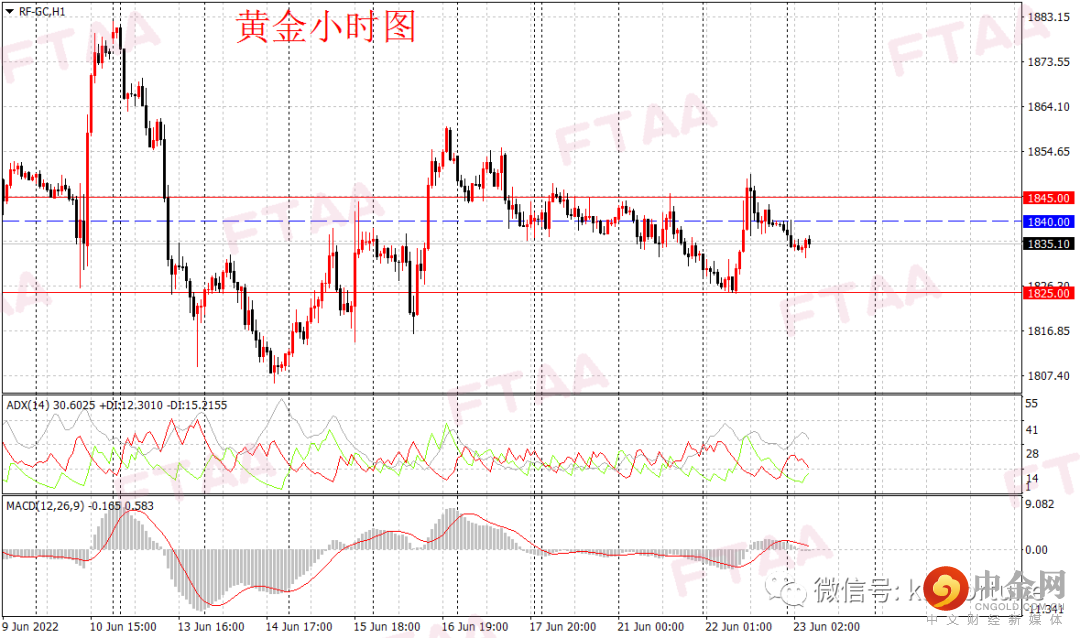Click the red 黄金小时图 chart title
1080x638 pixels.
click(x=326, y=28)
